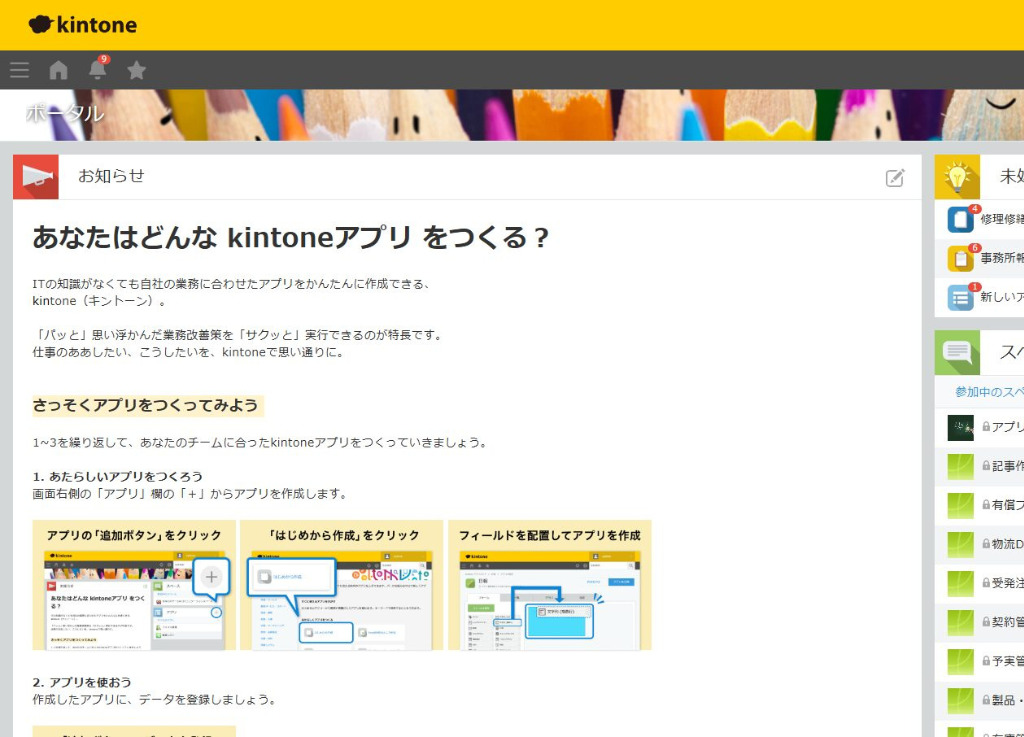The width and height of the screenshot is (1024, 737).
Task: Open the hamburger menu in the dark toolbar
Action: click(x=20, y=70)
